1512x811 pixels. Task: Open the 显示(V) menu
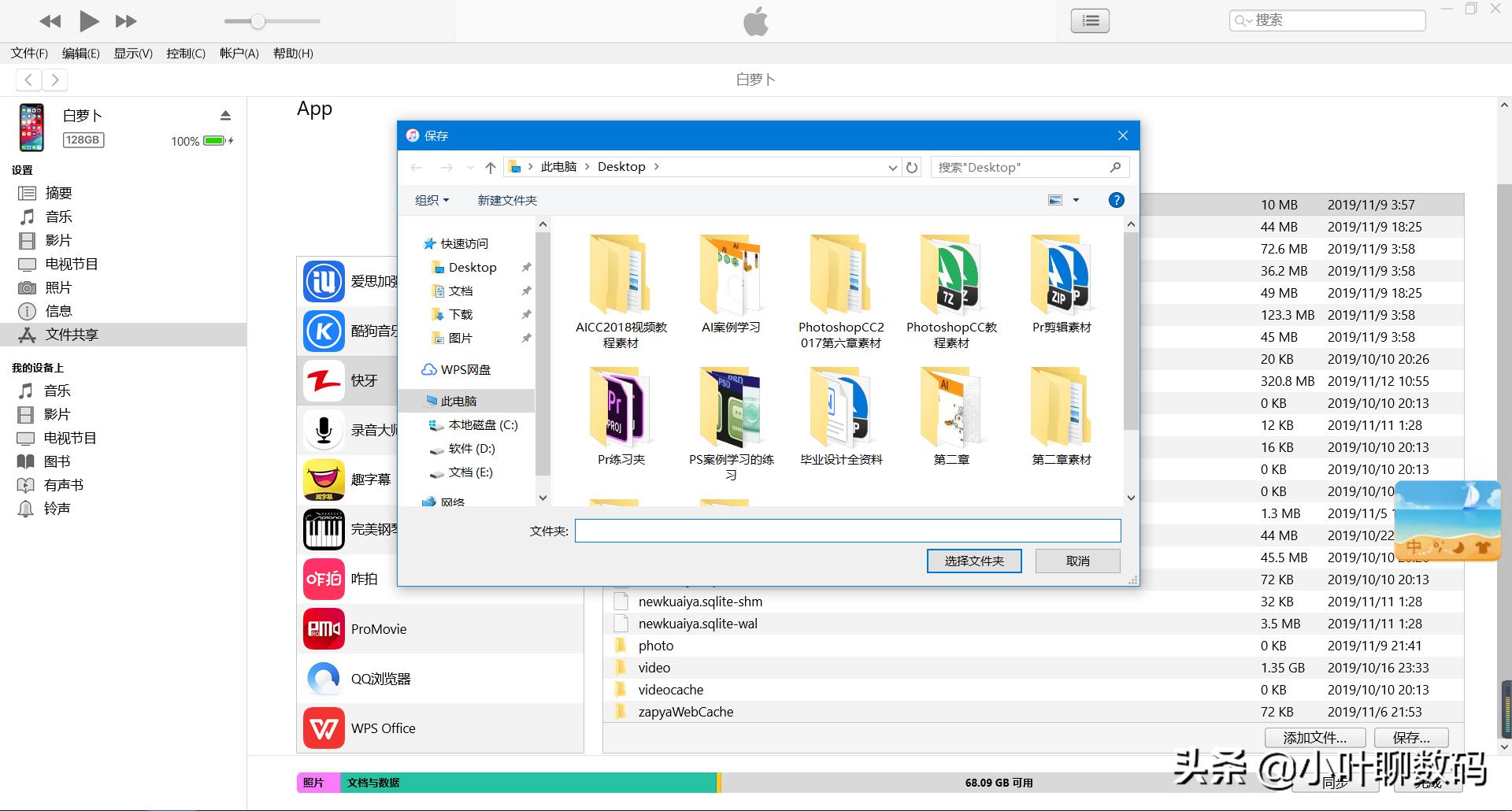click(133, 54)
